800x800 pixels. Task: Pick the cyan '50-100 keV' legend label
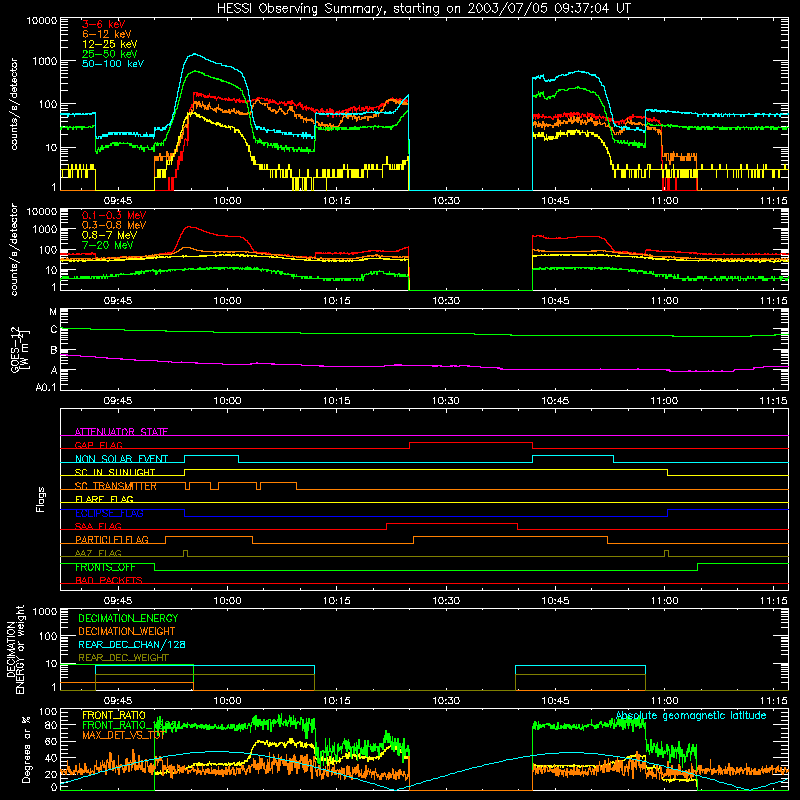click(113, 64)
